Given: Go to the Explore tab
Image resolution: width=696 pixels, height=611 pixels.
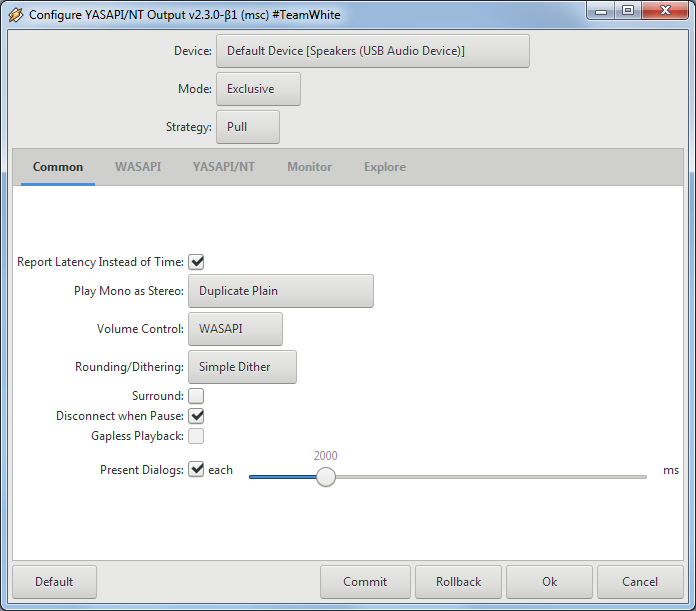Looking at the screenshot, I should [385, 167].
